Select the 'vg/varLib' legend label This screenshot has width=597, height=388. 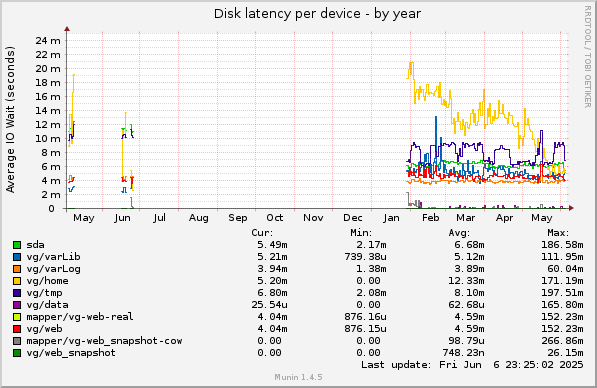(x=53, y=257)
